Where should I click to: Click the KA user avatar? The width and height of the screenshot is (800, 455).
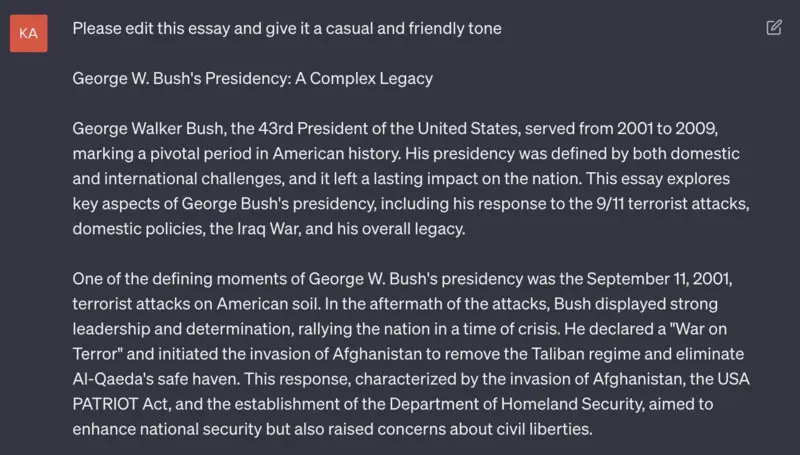point(29,33)
